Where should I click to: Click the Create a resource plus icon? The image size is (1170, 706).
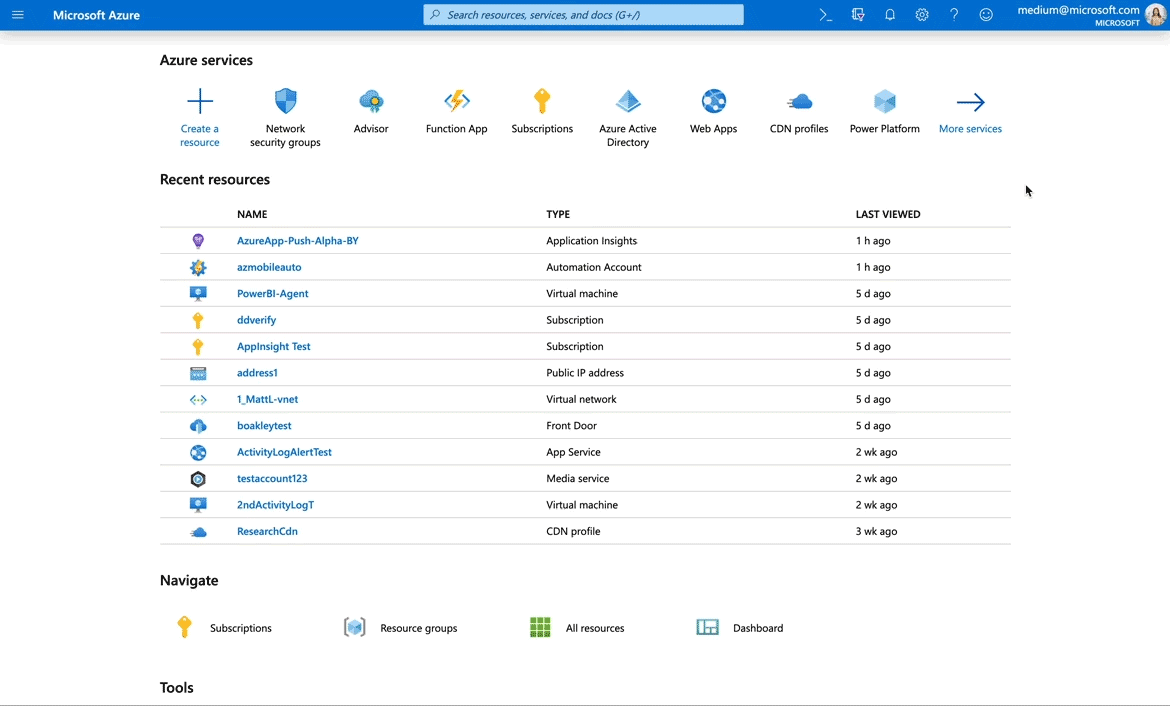[200, 101]
